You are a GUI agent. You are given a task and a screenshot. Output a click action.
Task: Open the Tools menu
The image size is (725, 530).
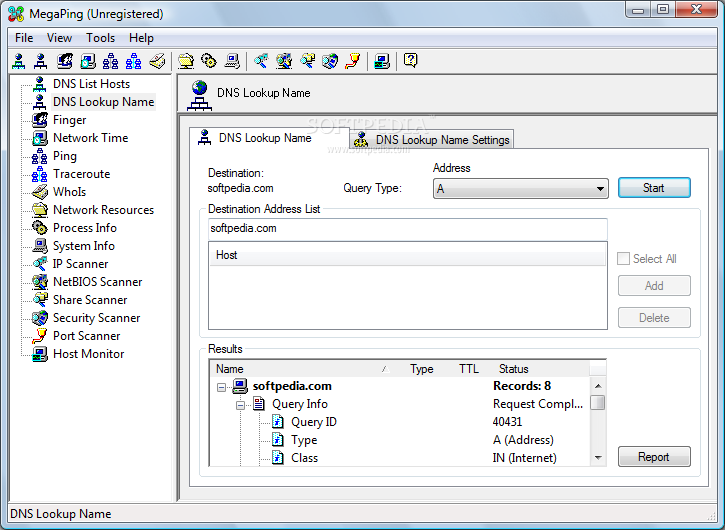pos(100,38)
